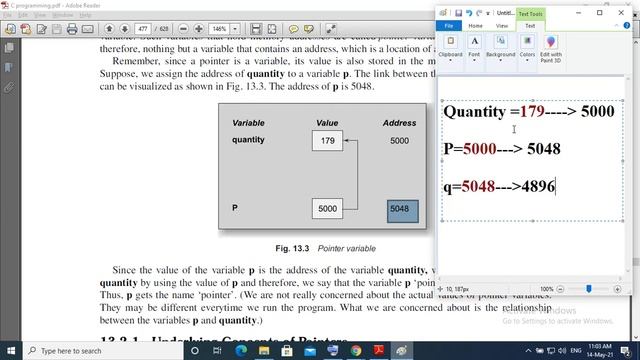Click the highlight text comment icon
This screenshot has width=640, height=360.
pyautogui.click(x=309, y=29)
